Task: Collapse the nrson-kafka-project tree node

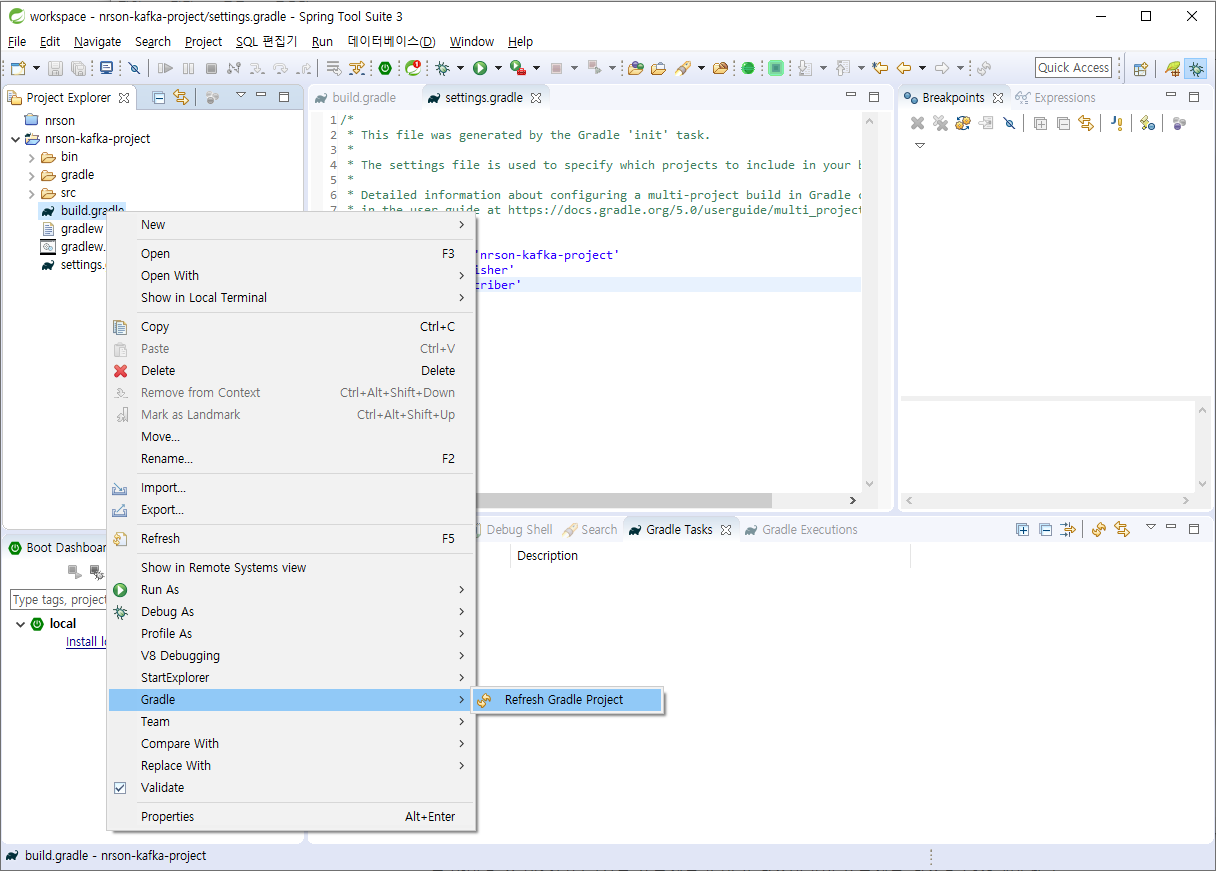Action: [14, 139]
